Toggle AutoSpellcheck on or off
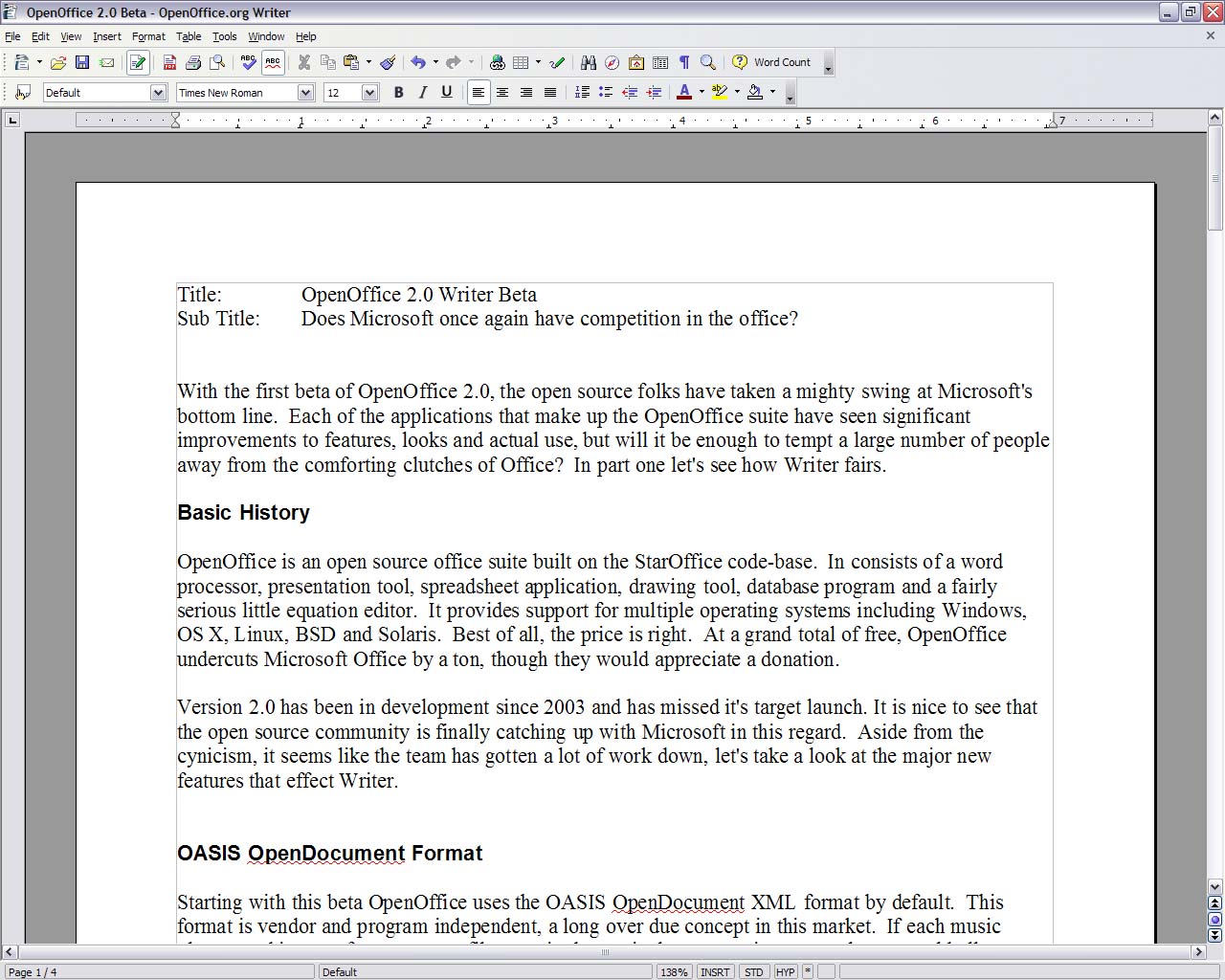Image resolution: width=1225 pixels, height=980 pixels. coord(273,62)
